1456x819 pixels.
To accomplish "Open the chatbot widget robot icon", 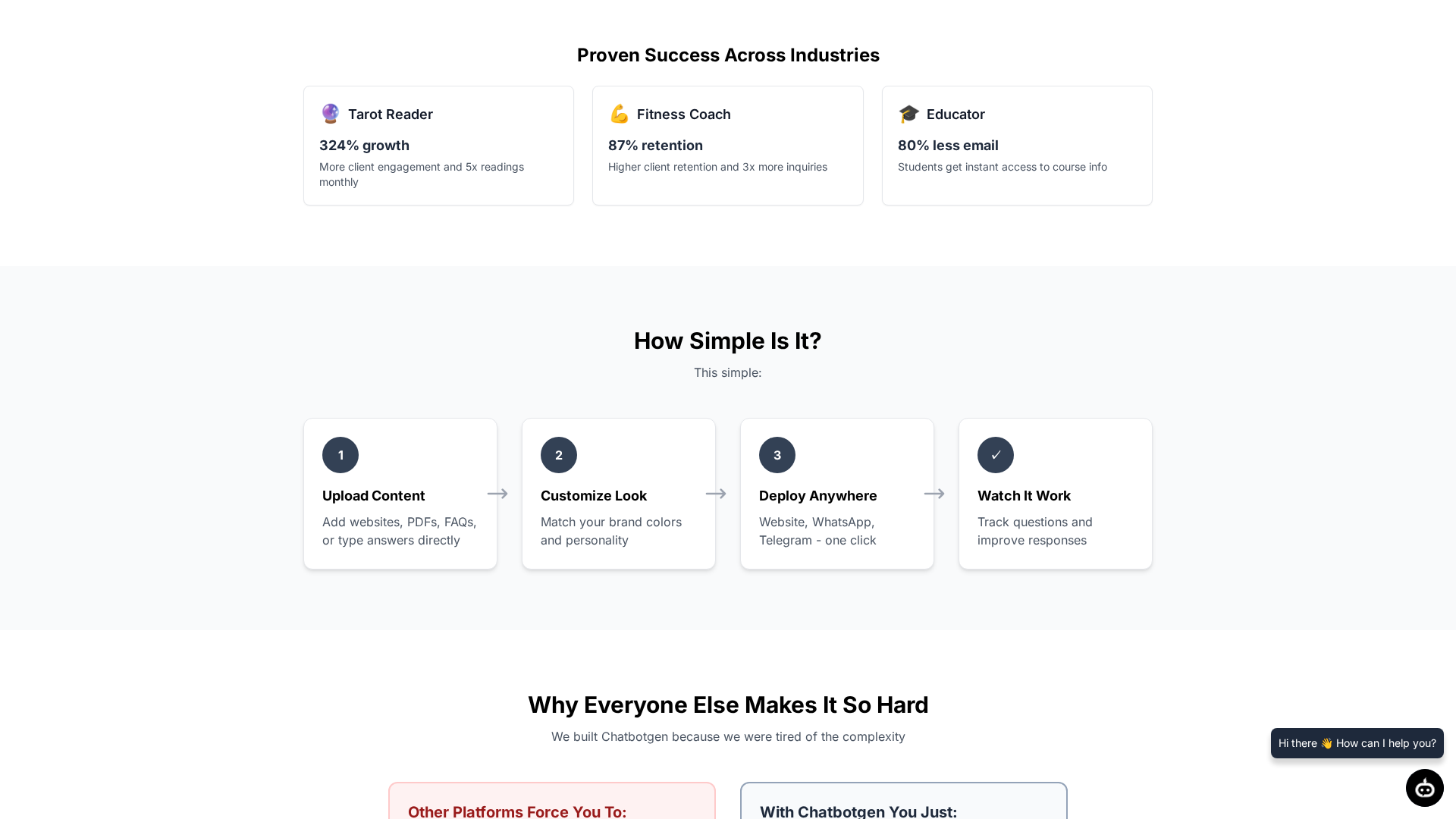I will (x=1424, y=788).
